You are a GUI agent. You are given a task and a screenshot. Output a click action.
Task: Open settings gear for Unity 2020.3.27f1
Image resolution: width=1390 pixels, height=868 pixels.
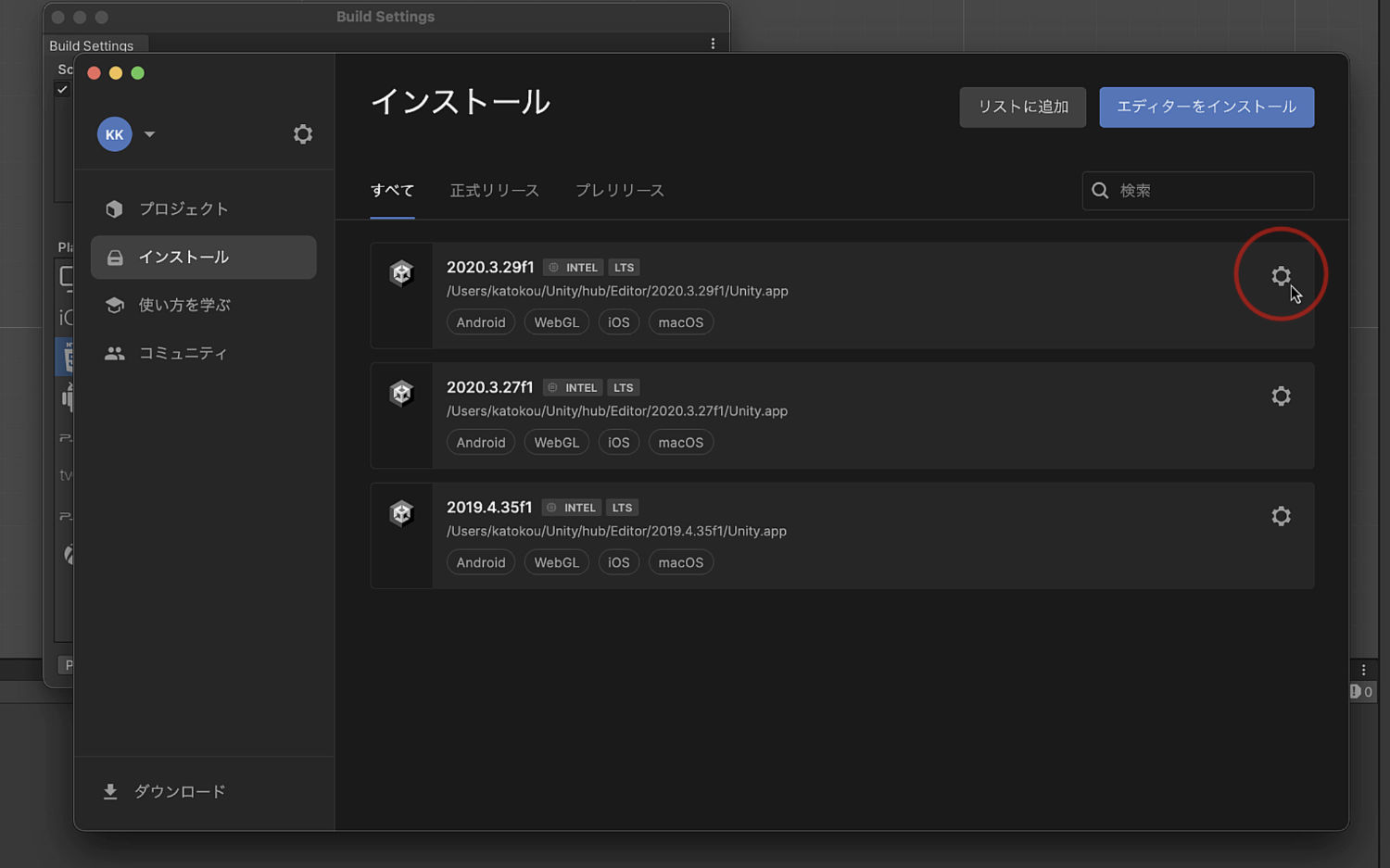(x=1281, y=396)
